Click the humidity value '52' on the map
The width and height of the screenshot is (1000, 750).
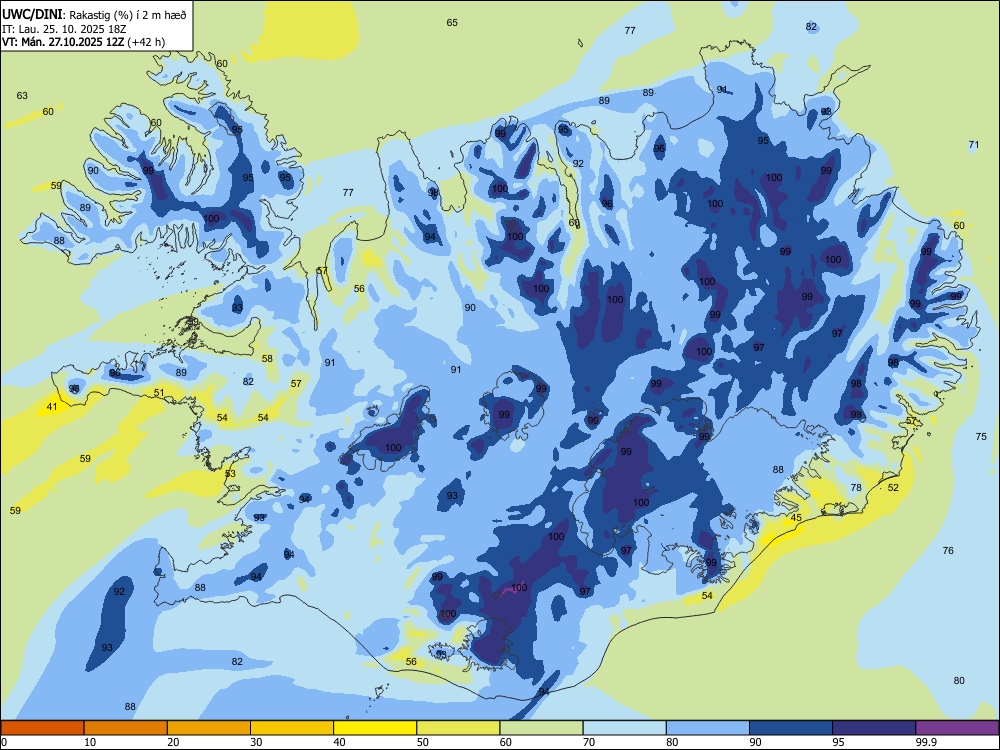[x=893, y=488]
